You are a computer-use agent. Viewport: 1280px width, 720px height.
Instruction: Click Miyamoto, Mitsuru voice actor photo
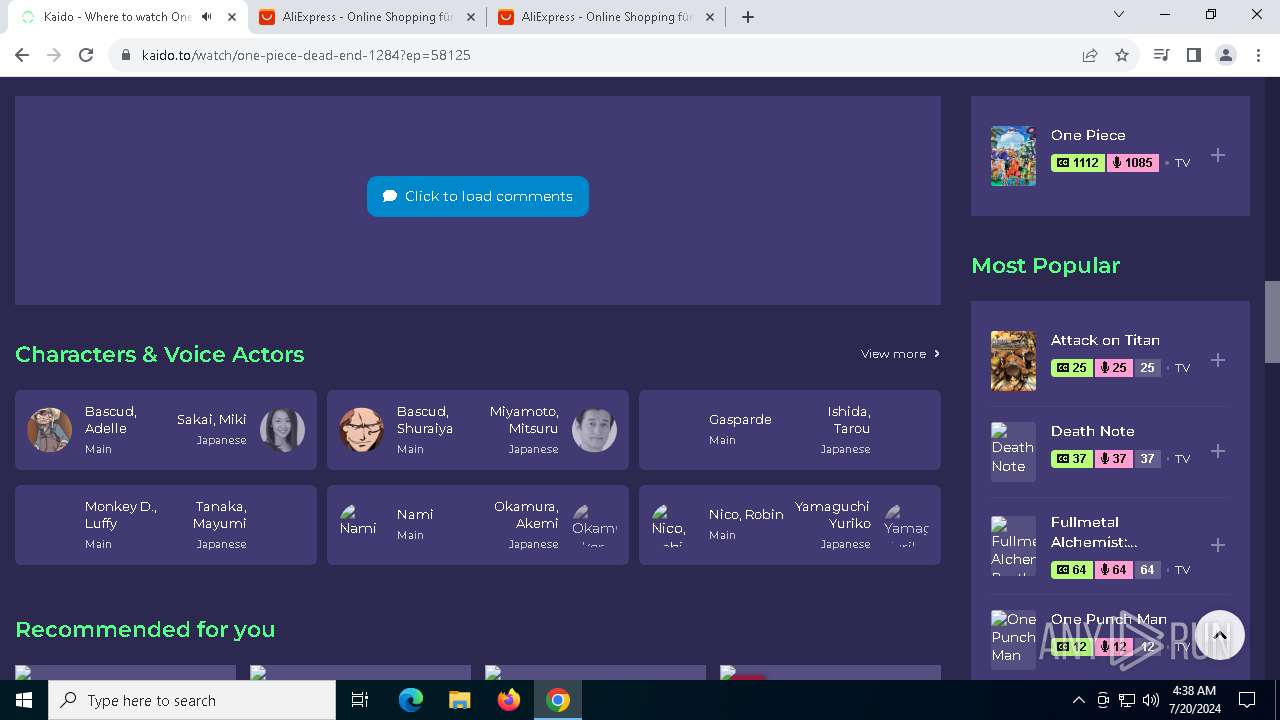594,430
